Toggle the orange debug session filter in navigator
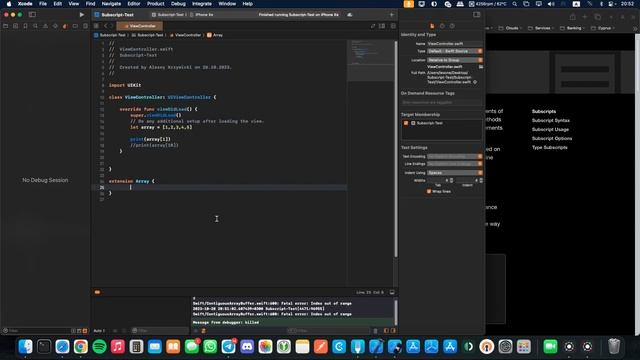 click(85, 331)
